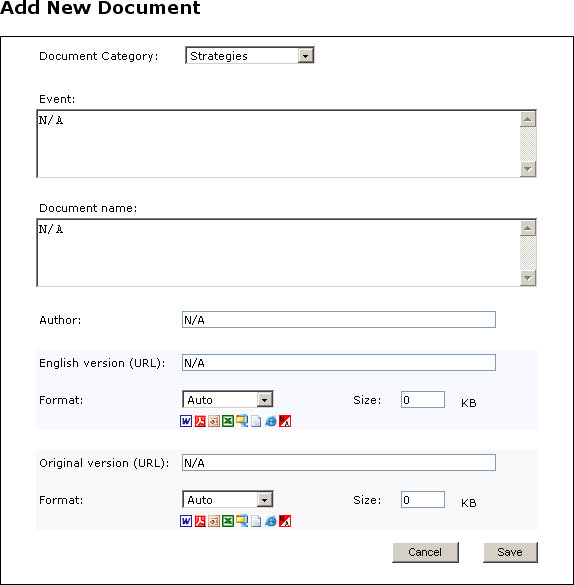The width and height of the screenshot is (574, 585).
Task: Expand the Original version Format dropdown
Action: (x=228, y=500)
